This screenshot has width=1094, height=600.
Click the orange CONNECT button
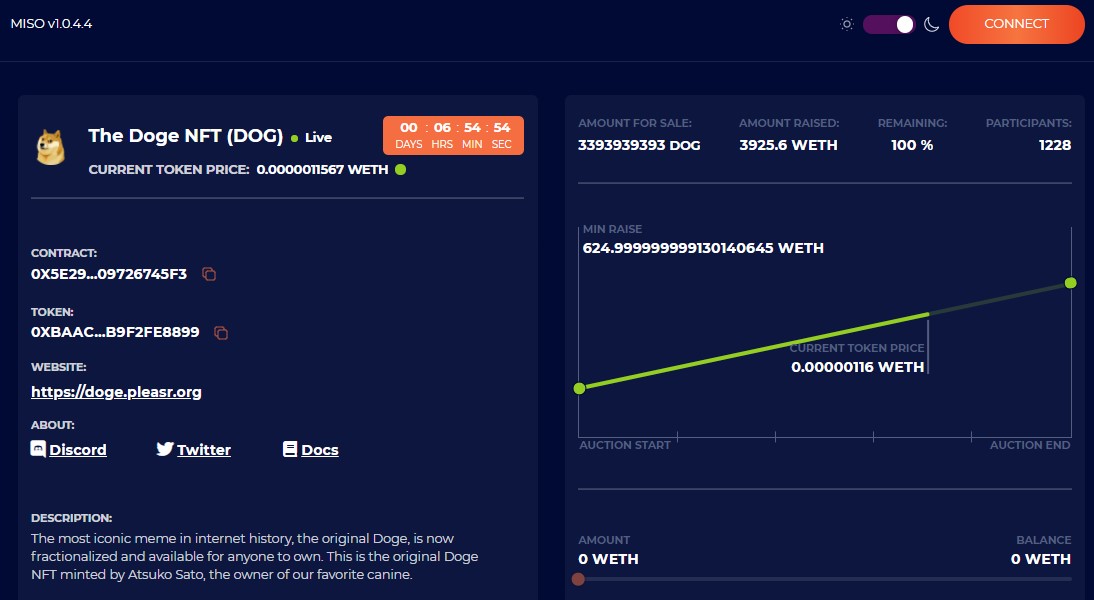click(x=1016, y=24)
